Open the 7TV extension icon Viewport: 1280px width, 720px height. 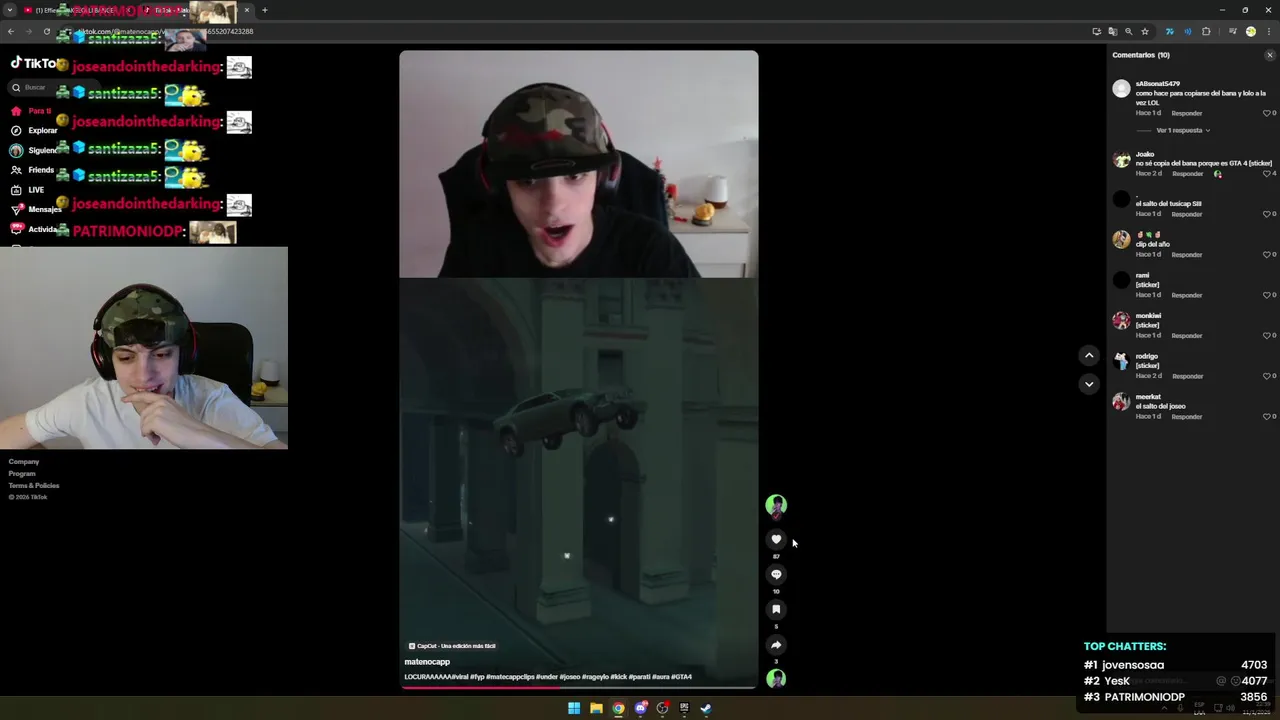(1169, 31)
